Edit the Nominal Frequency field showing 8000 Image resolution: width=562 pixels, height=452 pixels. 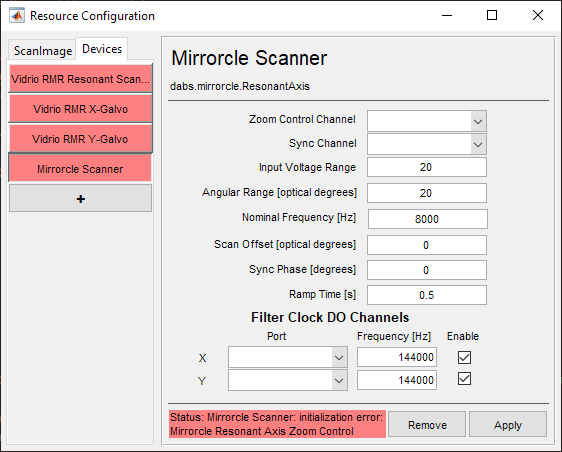point(427,219)
